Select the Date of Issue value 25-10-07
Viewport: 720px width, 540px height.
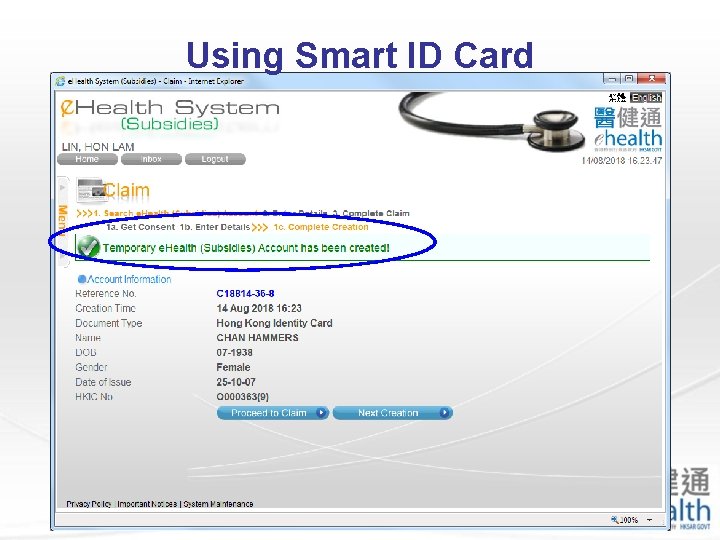tap(236, 382)
